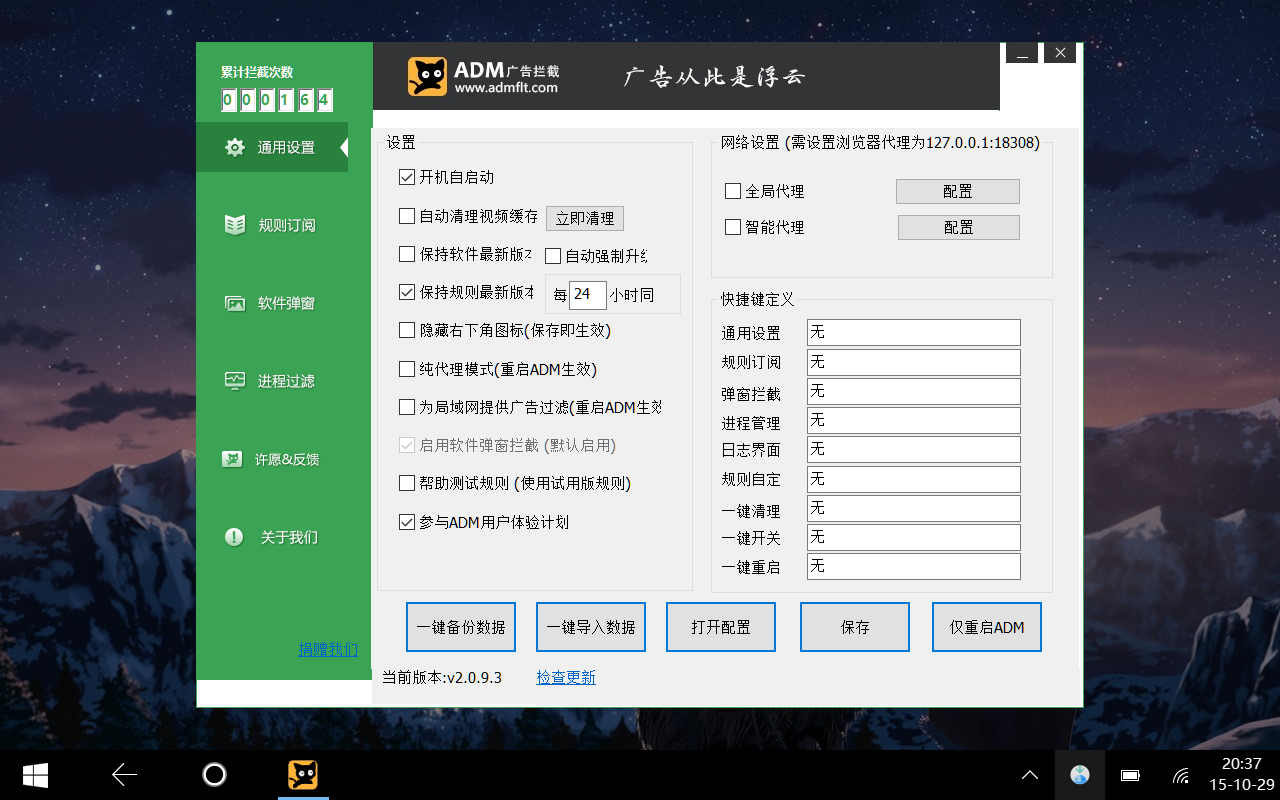Click 当前版本:v2.0.9.3 text

(442, 678)
